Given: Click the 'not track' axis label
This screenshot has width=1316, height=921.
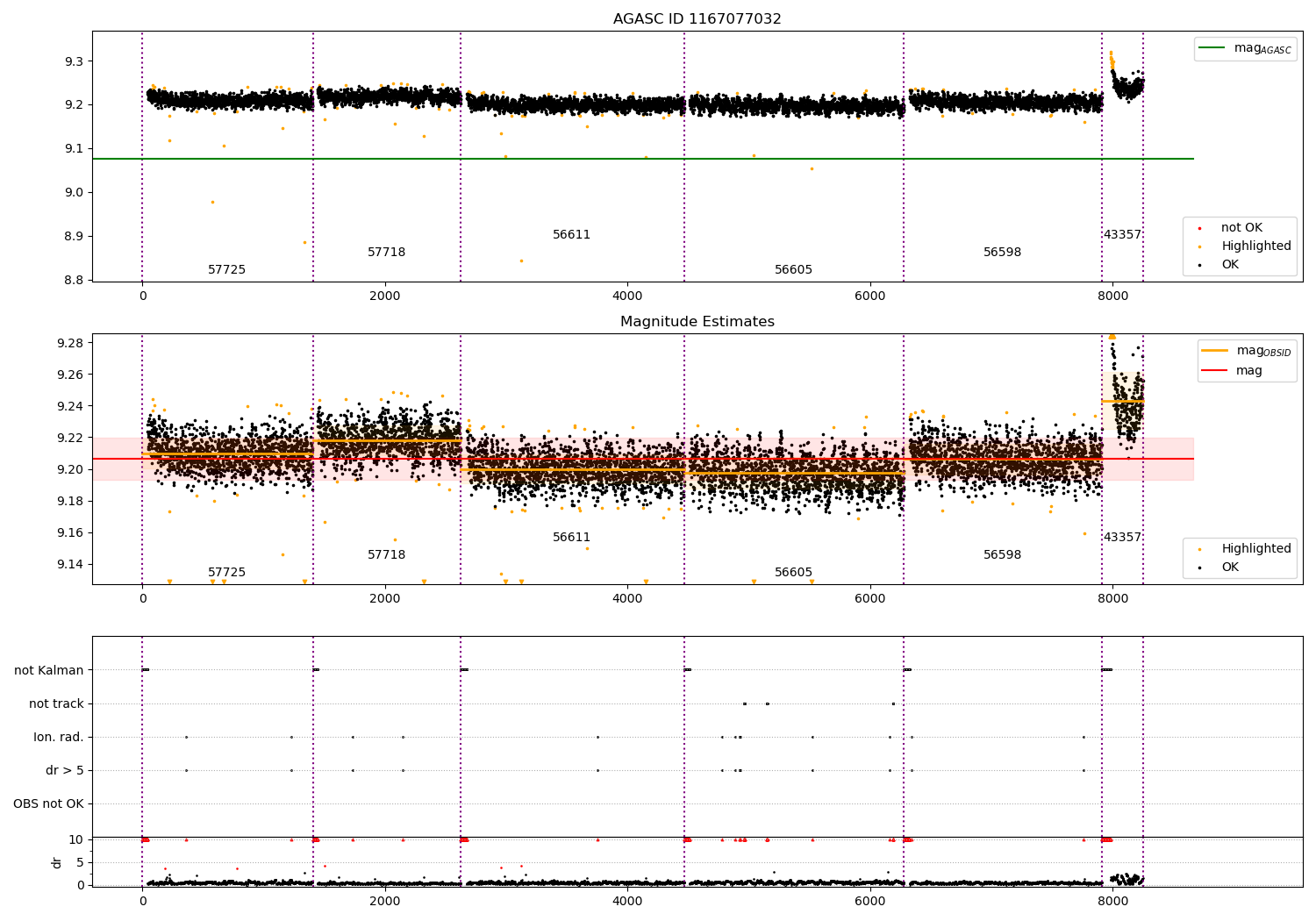Looking at the screenshot, I should click(56, 703).
